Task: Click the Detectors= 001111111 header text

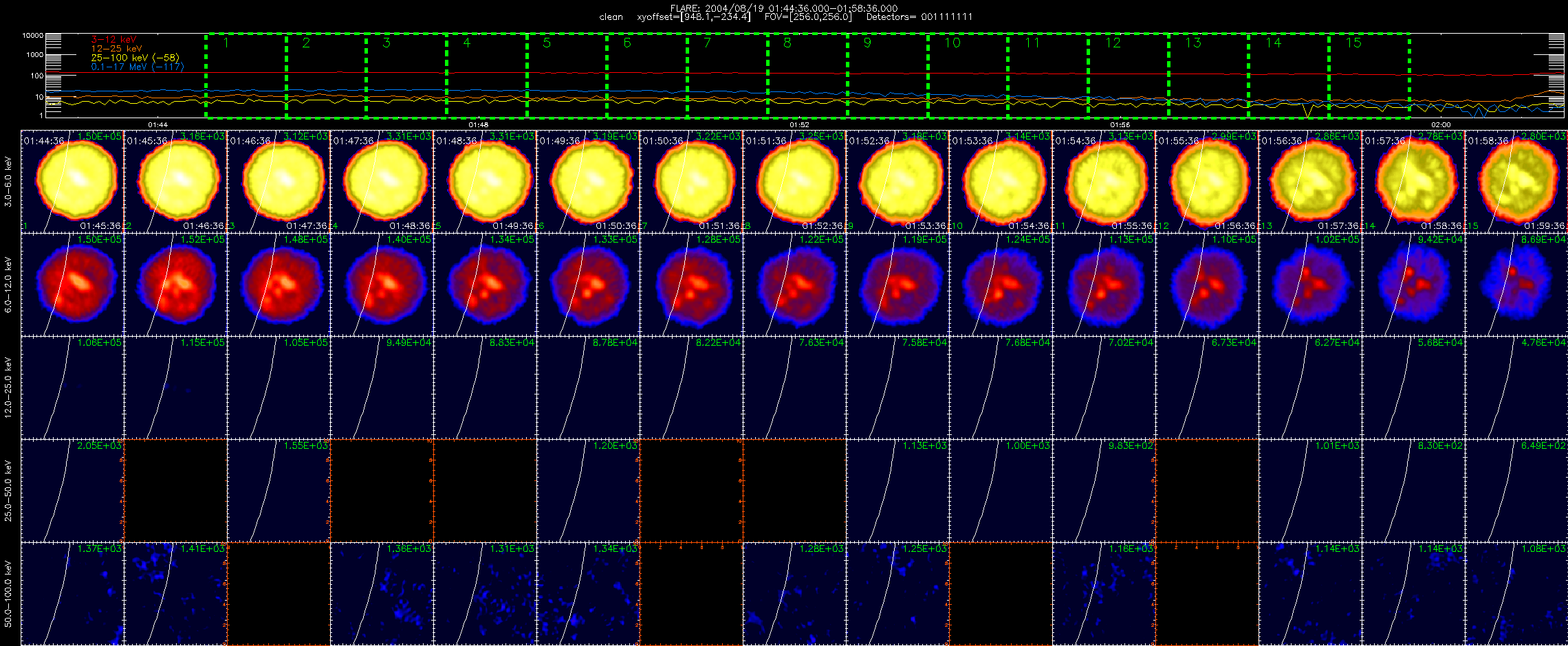Action: tap(919, 16)
